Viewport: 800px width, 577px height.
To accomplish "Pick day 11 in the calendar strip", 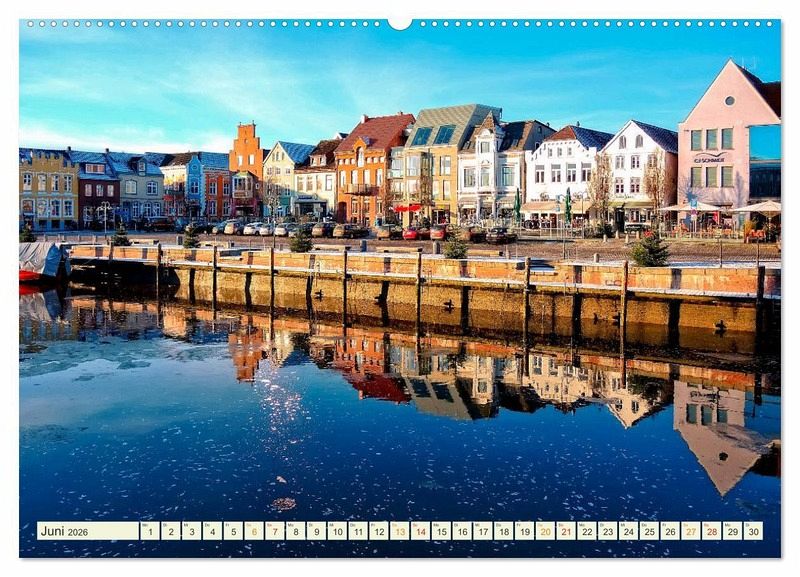I will pos(358,531).
